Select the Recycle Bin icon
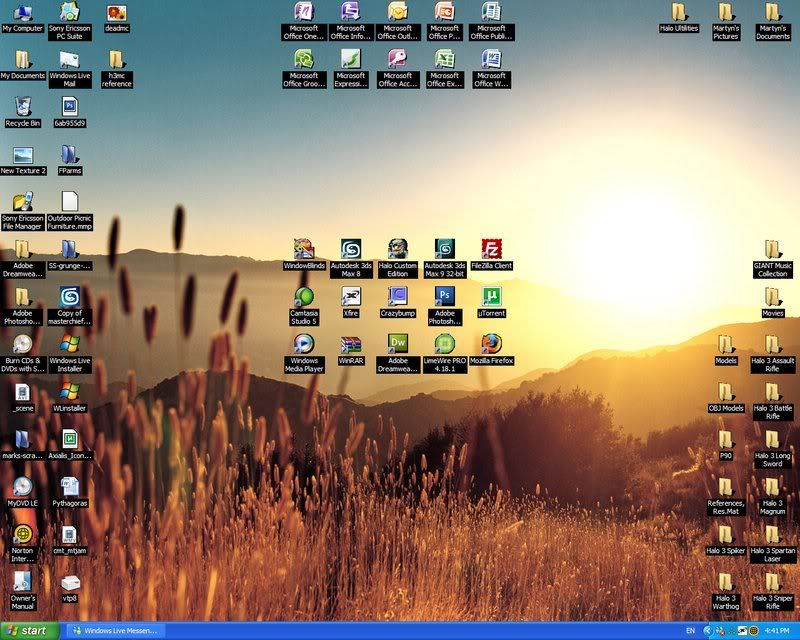 [x=22, y=106]
